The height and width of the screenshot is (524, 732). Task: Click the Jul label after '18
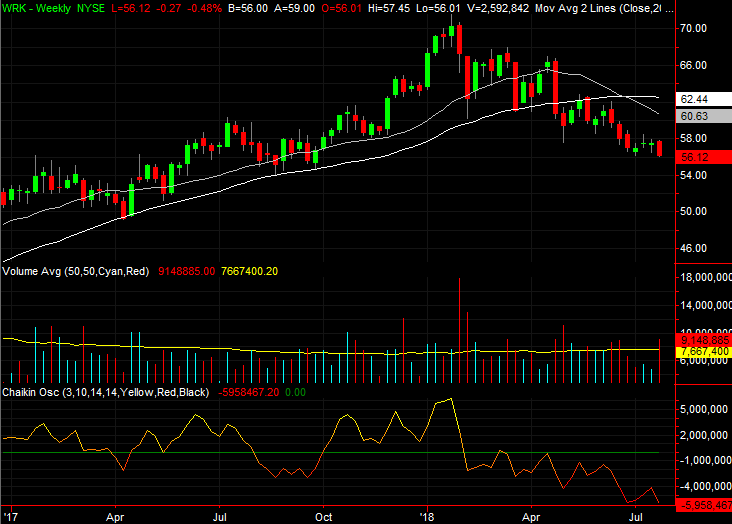click(x=635, y=517)
